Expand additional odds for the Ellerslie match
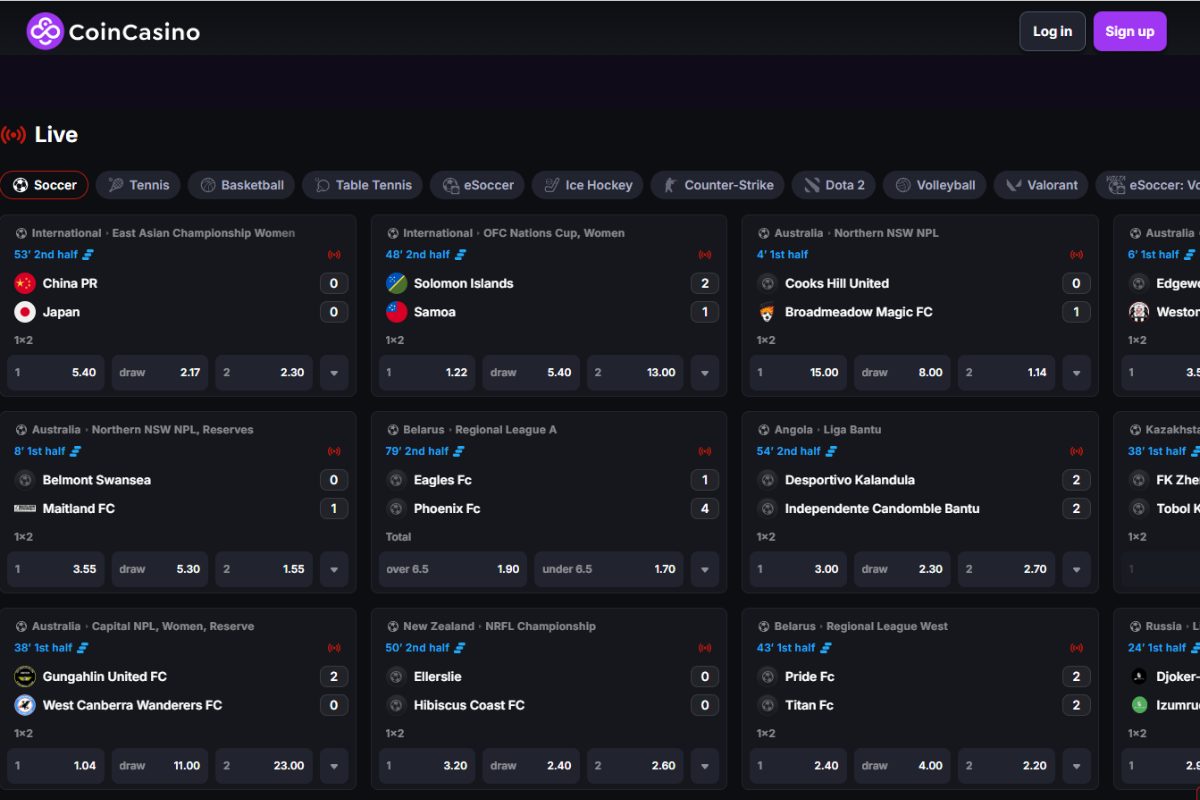This screenshot has height=800, width=1200. pyautogui.click(x=705, y=765)
